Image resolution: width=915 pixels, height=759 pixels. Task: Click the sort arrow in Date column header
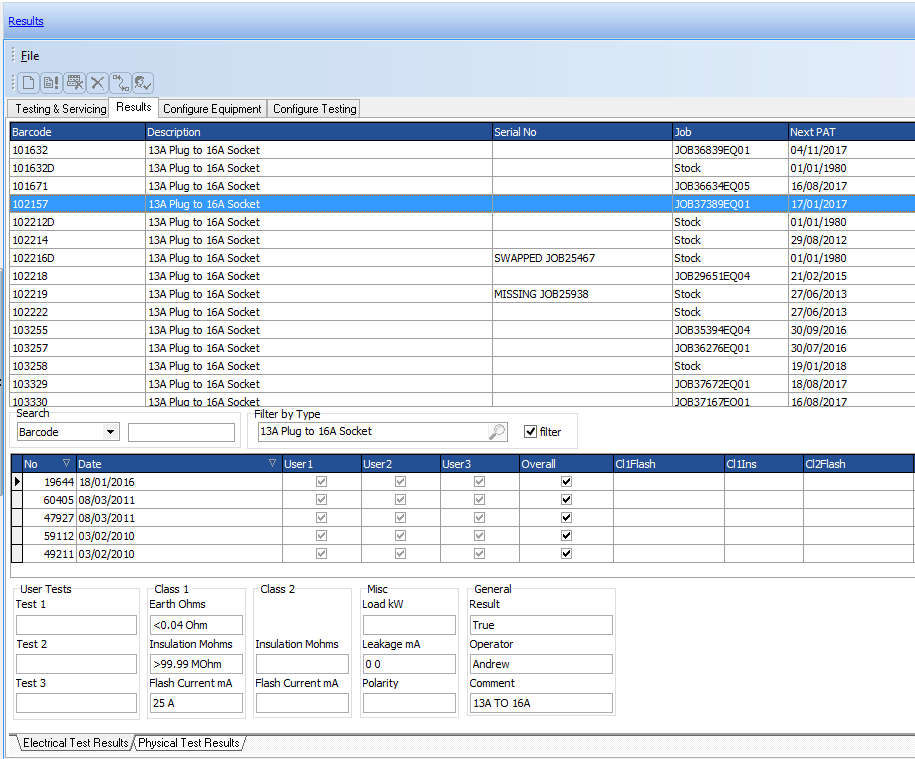[x=272, y=464]
